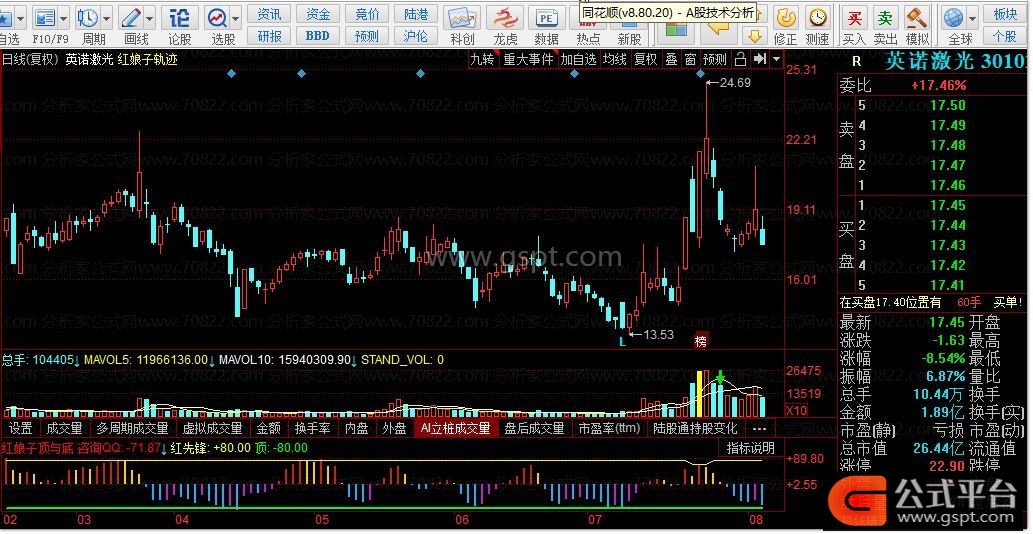The height and width of the screenshot is (534, 1033).
Task: Click the 资讯 news button
Action: tap(269, 14)
